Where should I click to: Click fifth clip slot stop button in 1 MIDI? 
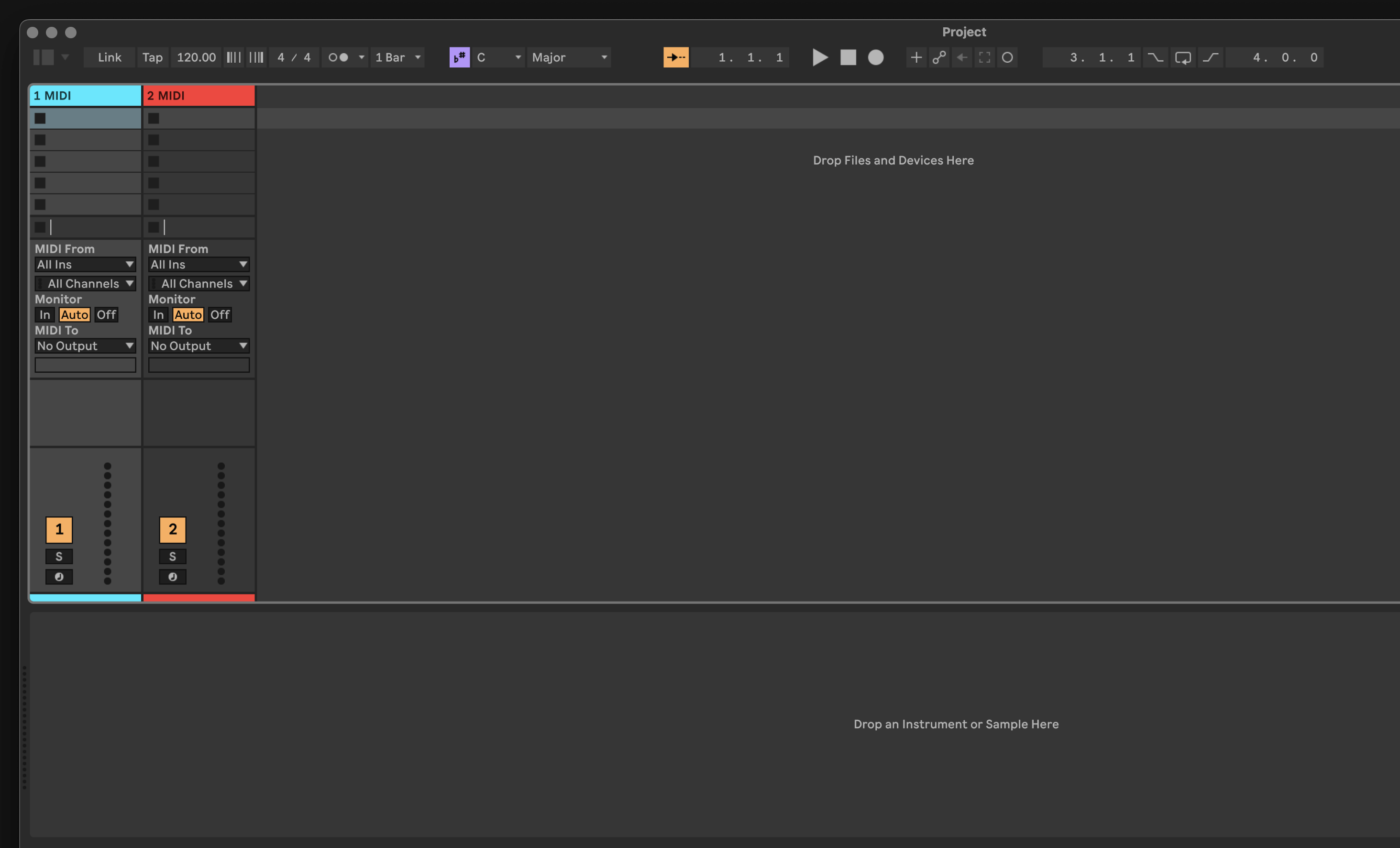tap(40, 205)
